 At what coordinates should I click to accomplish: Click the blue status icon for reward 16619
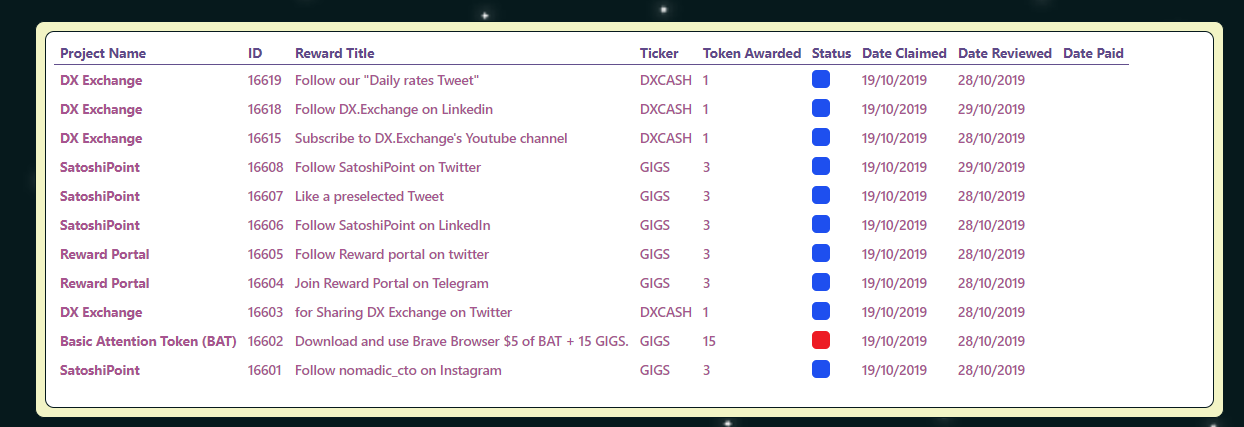click(x=821, y=80)
